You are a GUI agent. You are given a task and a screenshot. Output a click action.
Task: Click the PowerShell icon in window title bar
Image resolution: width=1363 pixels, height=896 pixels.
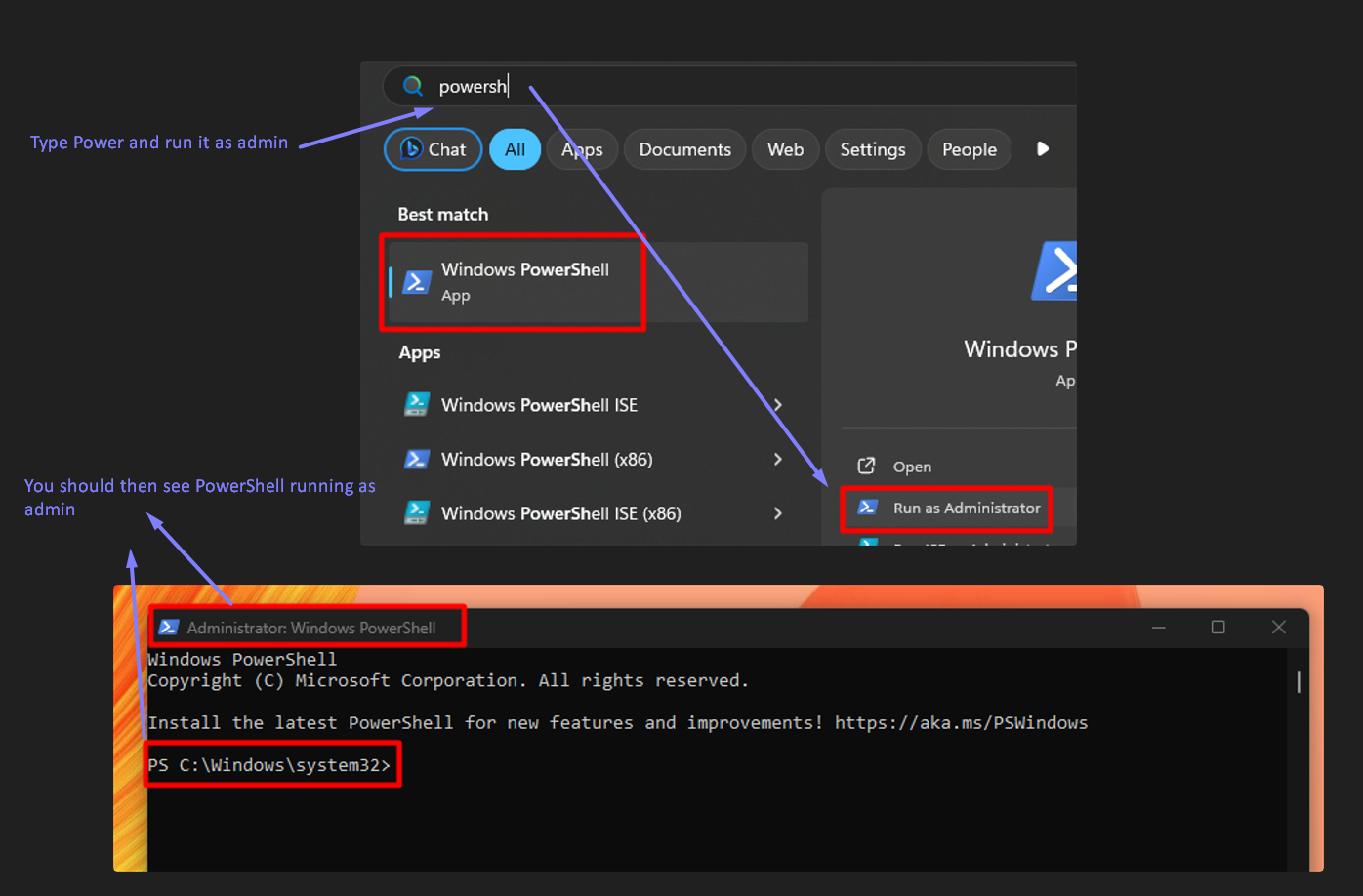coord(168,628)
